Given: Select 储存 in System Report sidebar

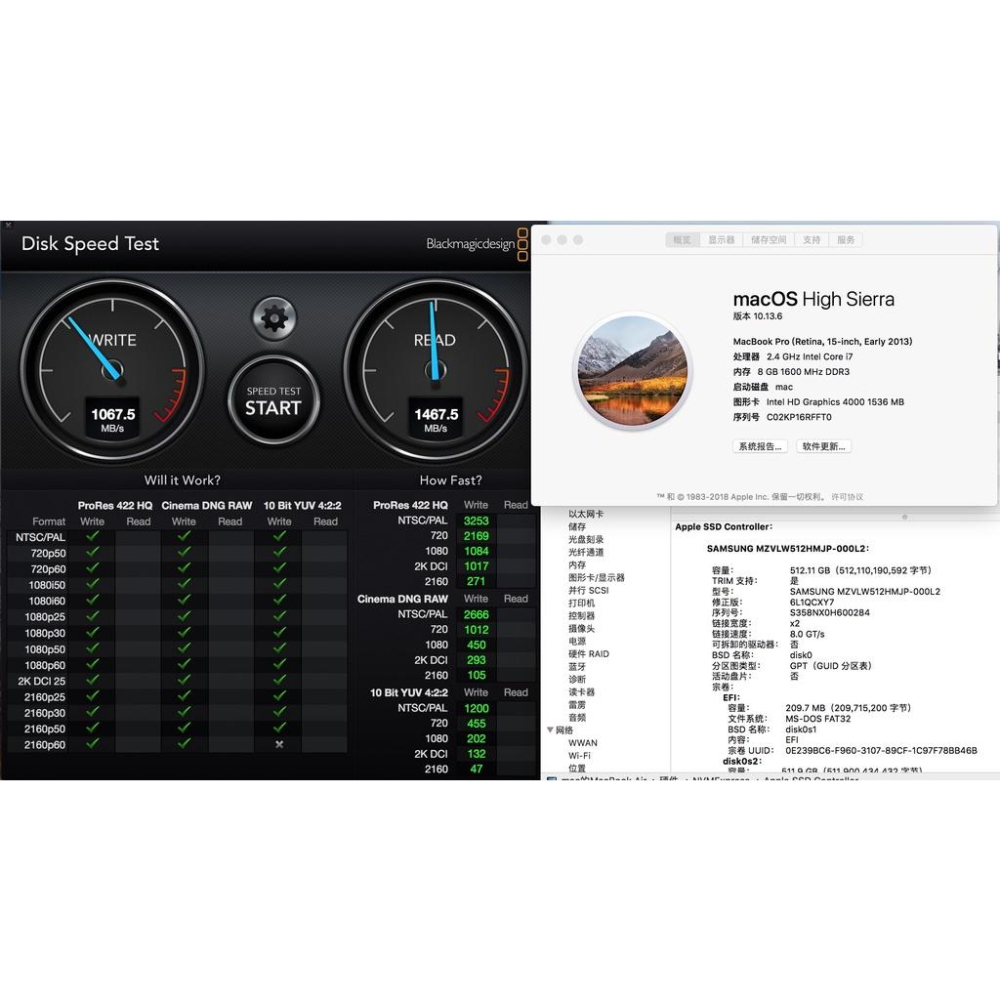Looking at the screenshot, I should coord(577,527).
